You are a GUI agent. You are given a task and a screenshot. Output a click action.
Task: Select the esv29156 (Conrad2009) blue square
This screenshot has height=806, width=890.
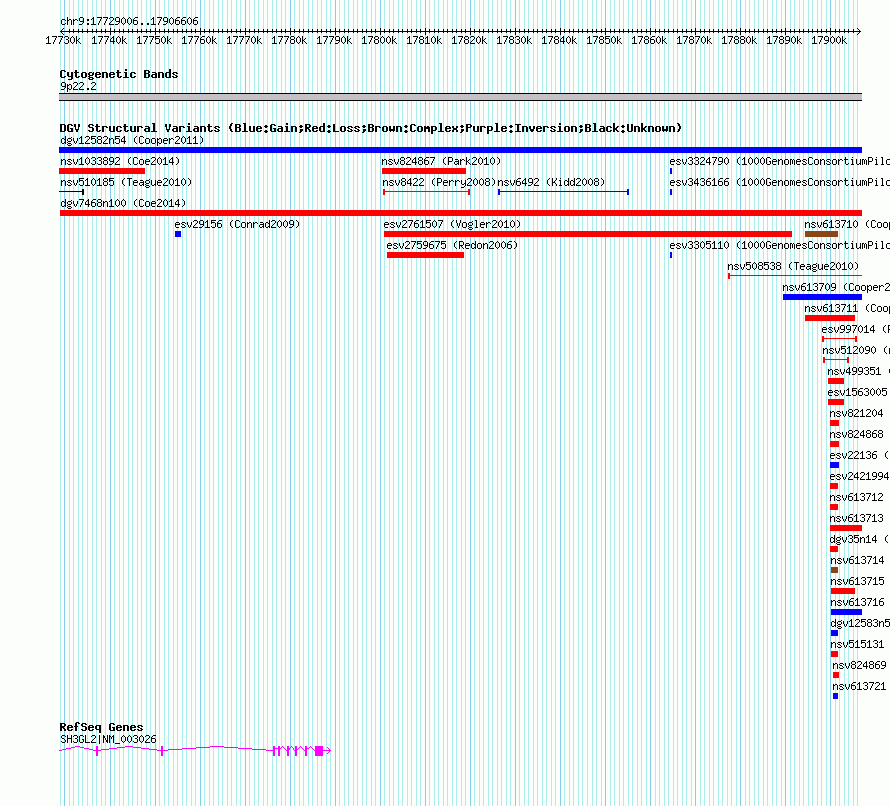178,234
